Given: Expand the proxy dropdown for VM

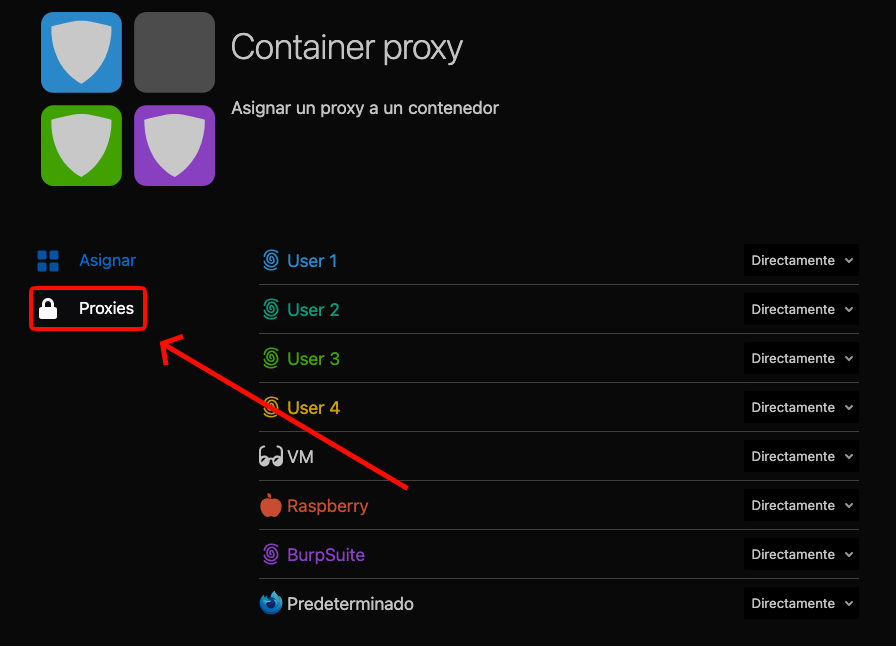Looking at the screenshot, I should pos(801,457).
